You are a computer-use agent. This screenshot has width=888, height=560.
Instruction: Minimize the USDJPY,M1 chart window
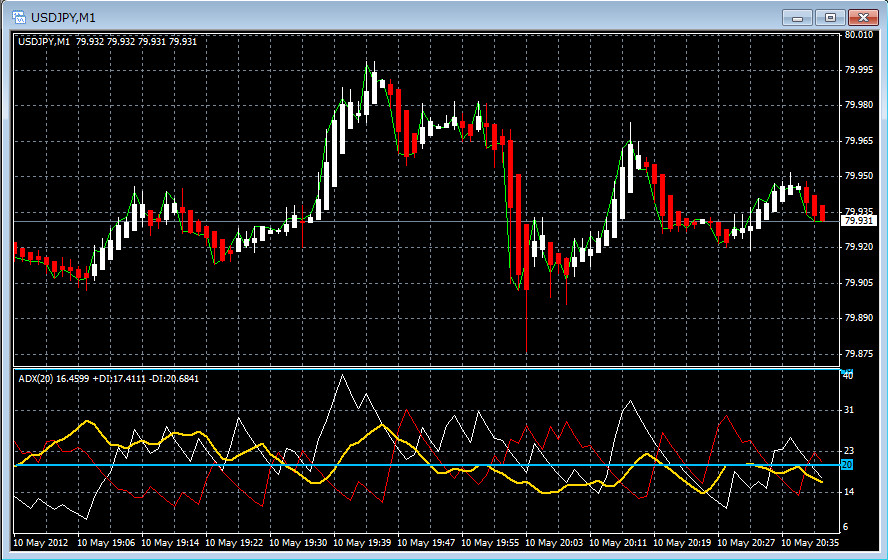pos(797,18)
